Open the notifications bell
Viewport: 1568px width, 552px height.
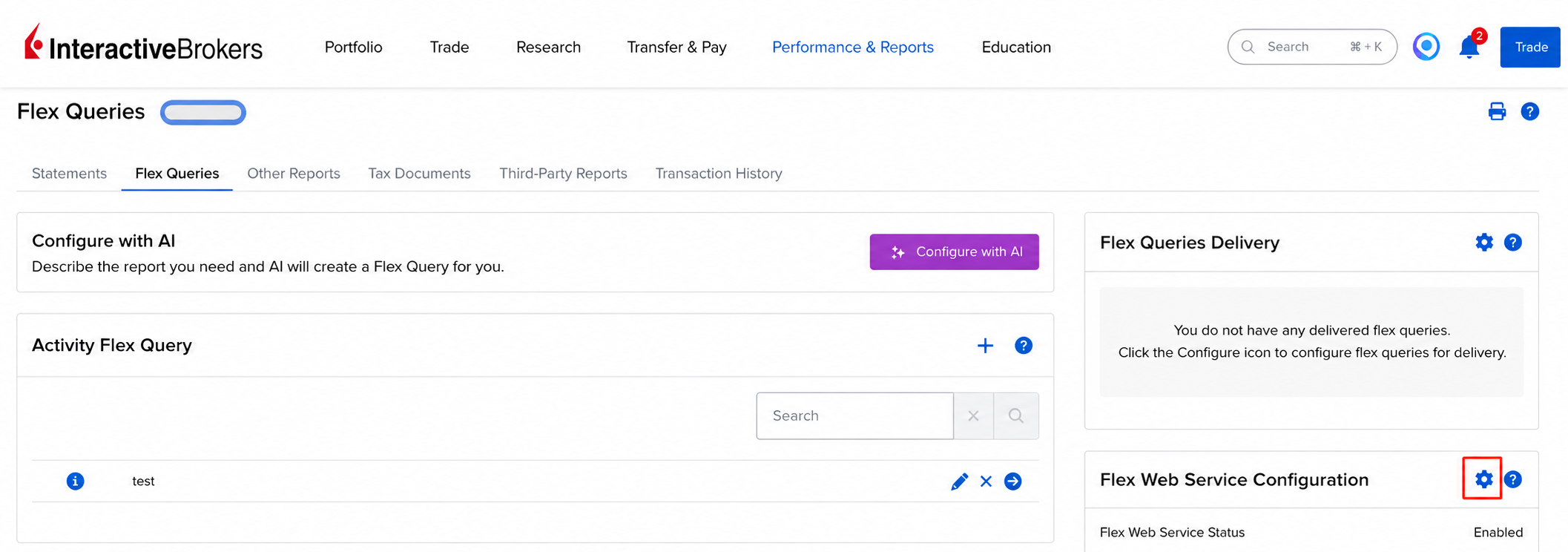(1469, 47)
